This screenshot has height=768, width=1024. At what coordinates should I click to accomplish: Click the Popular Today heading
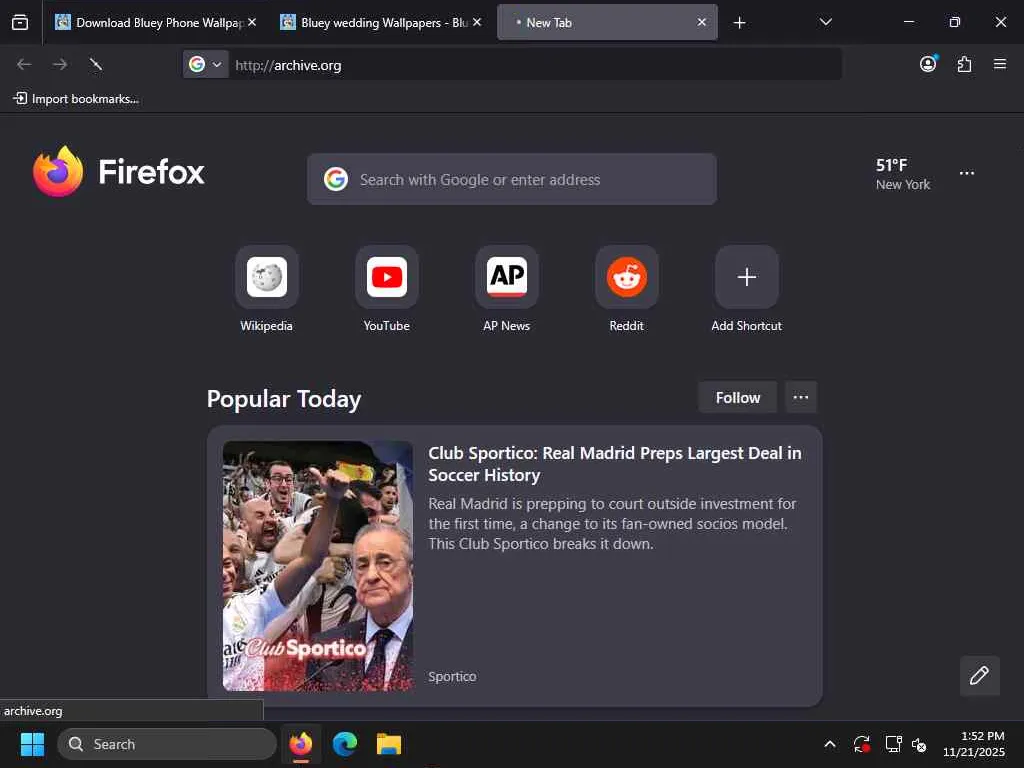click(283, 398)
